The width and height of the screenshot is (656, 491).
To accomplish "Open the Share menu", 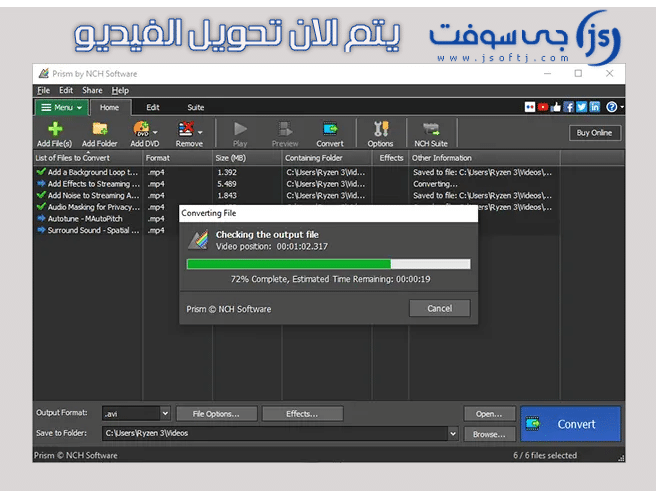I will coord(92,90).
